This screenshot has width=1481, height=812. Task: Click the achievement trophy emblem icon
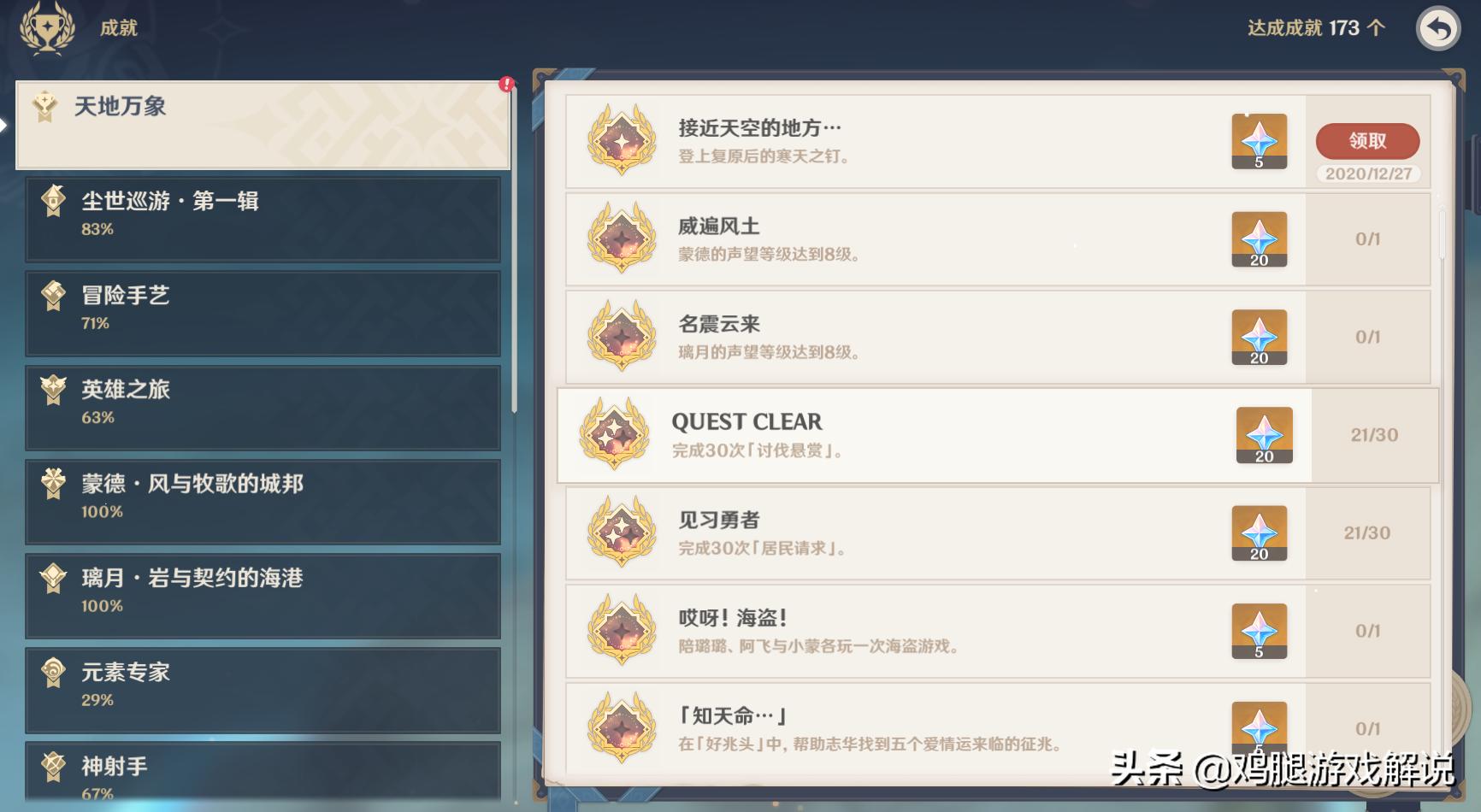(47, 28)
